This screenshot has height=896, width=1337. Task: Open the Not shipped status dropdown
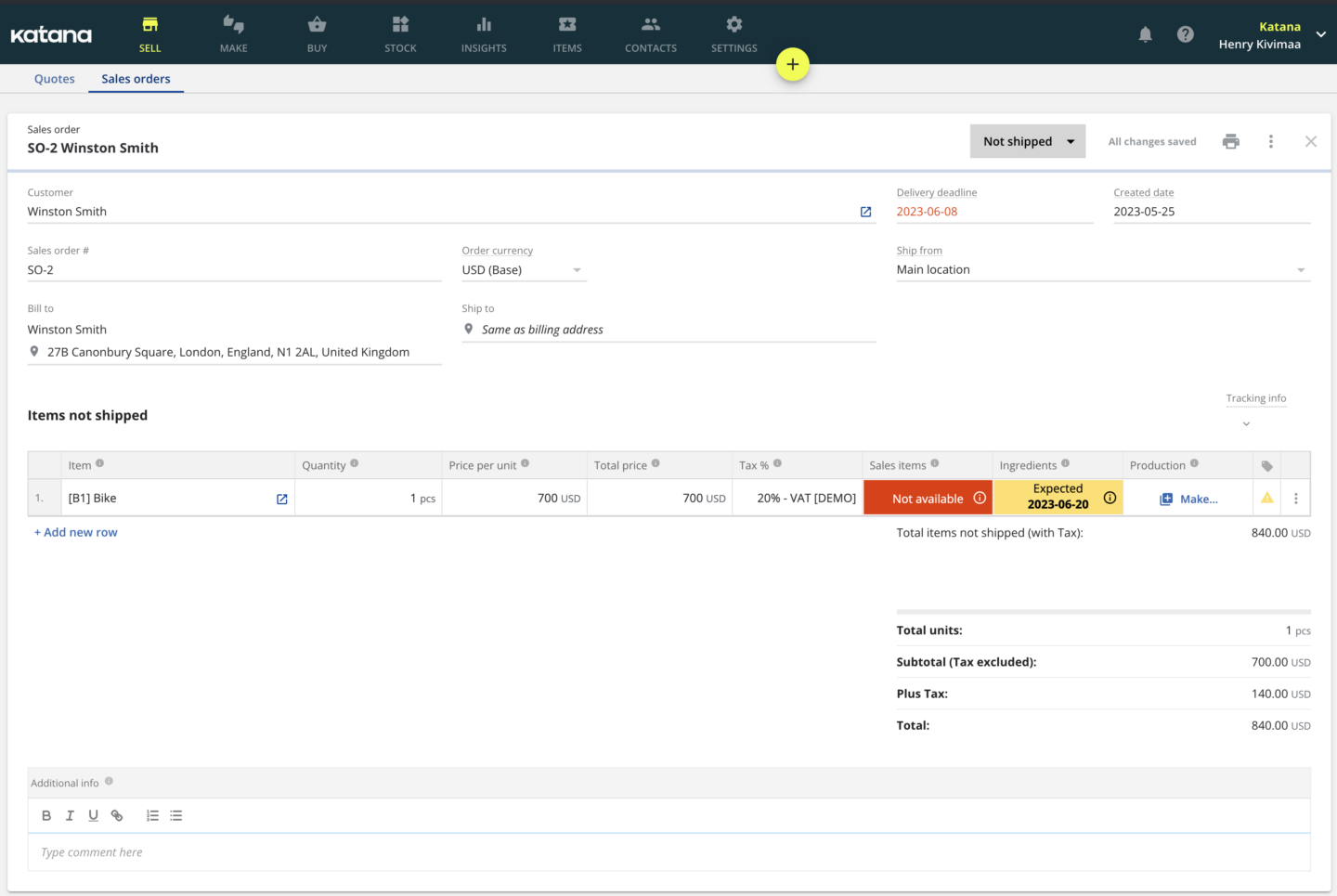[1027, 140]
